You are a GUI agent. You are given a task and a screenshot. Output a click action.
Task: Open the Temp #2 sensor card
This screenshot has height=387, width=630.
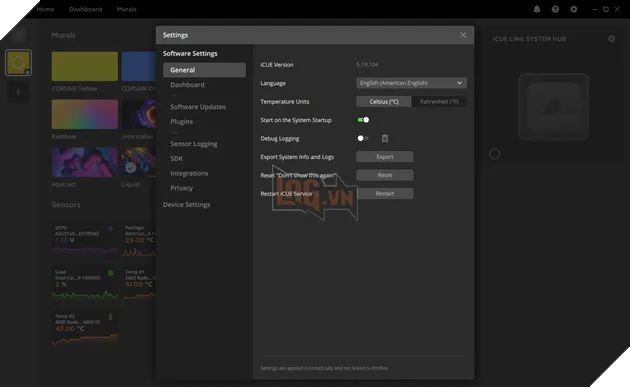point(85,328)
